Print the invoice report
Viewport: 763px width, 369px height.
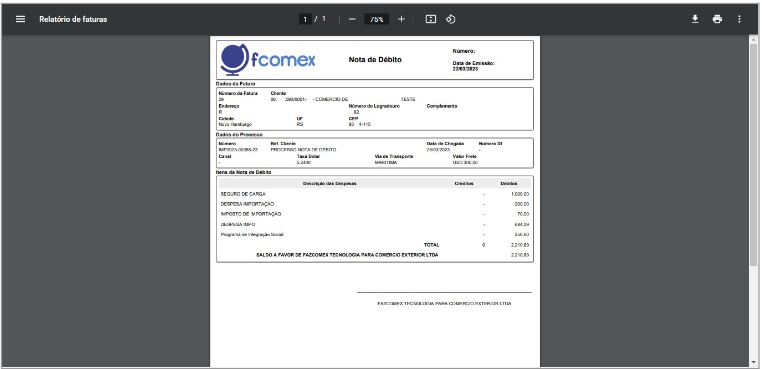(717, 19)
